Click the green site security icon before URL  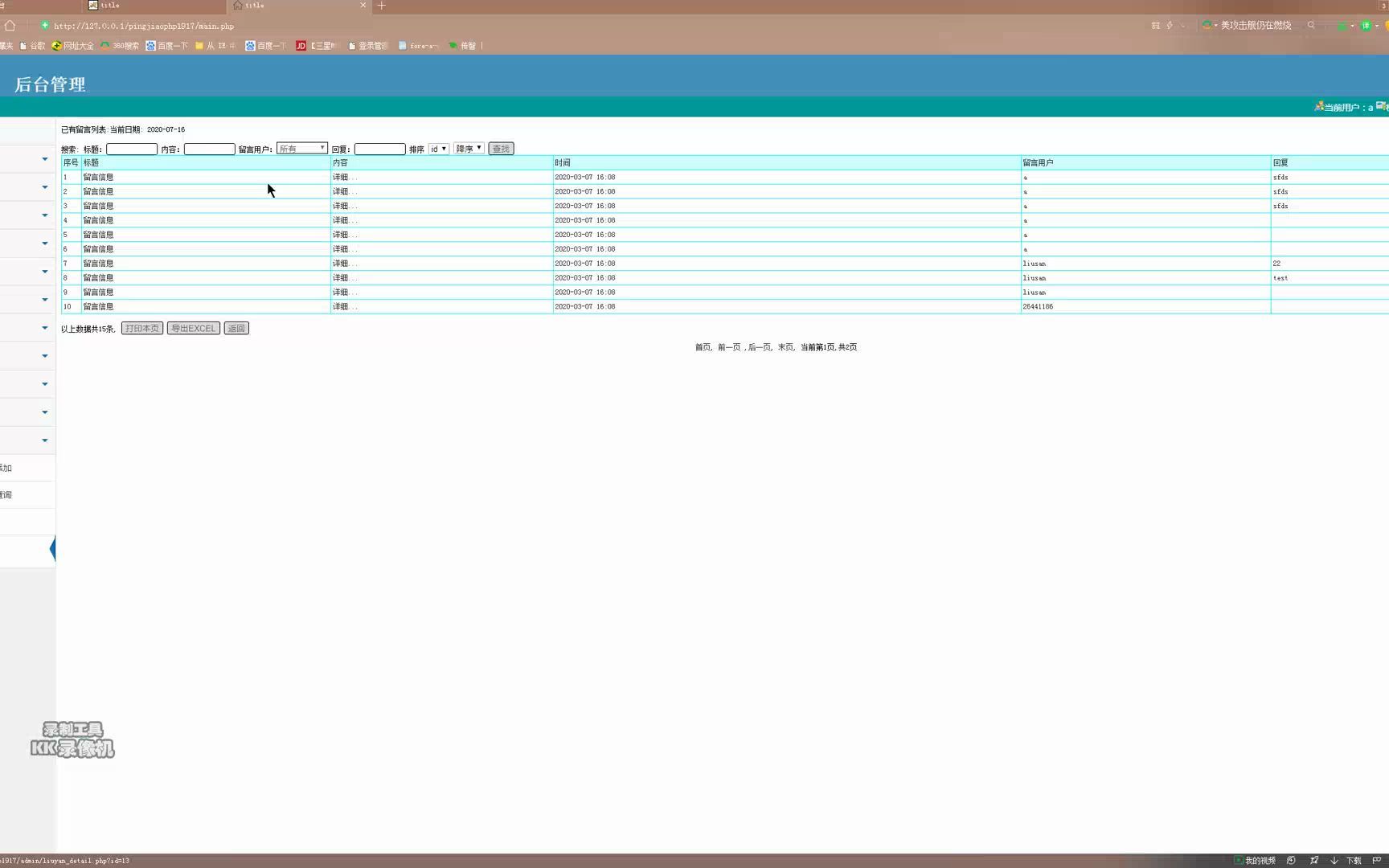tap(45, 26)
